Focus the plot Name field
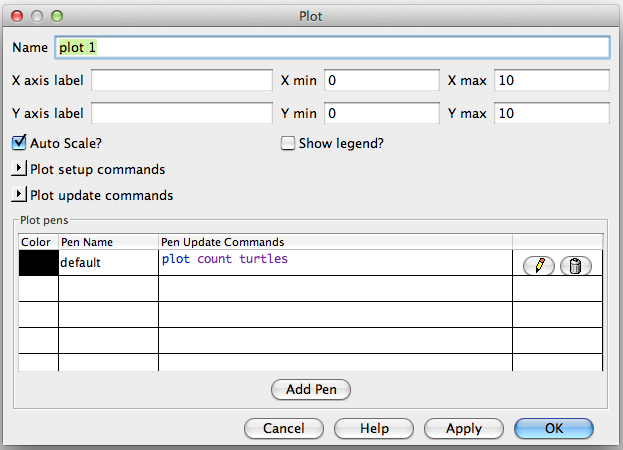The width and height of the screenshot is (623, 450). click(x=332, y=48)
